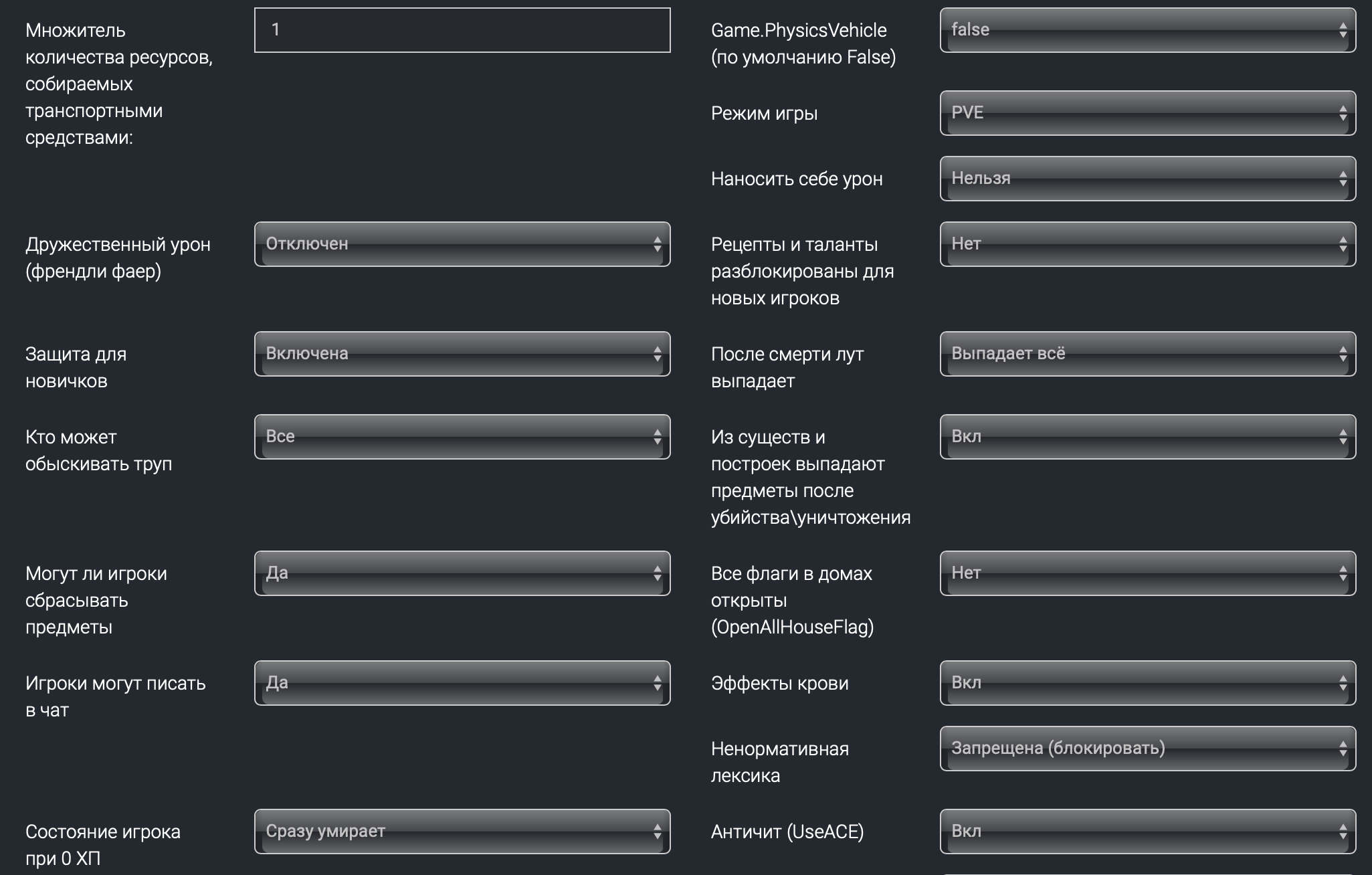The width and height of the screenshot is (1372, 875).
Task: Expand the creature and building drops dropdown
Action: [1147, 437]
